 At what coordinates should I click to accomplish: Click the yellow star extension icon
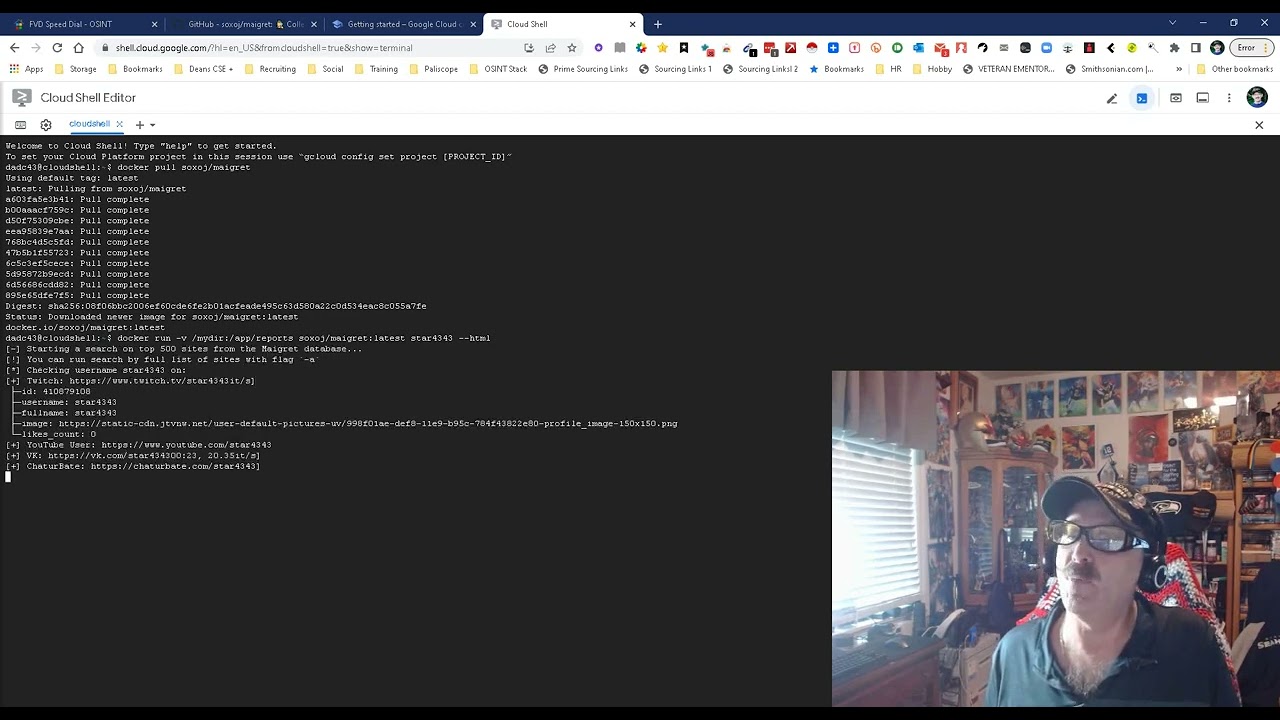pyautogui.click(x=662, y=48)
